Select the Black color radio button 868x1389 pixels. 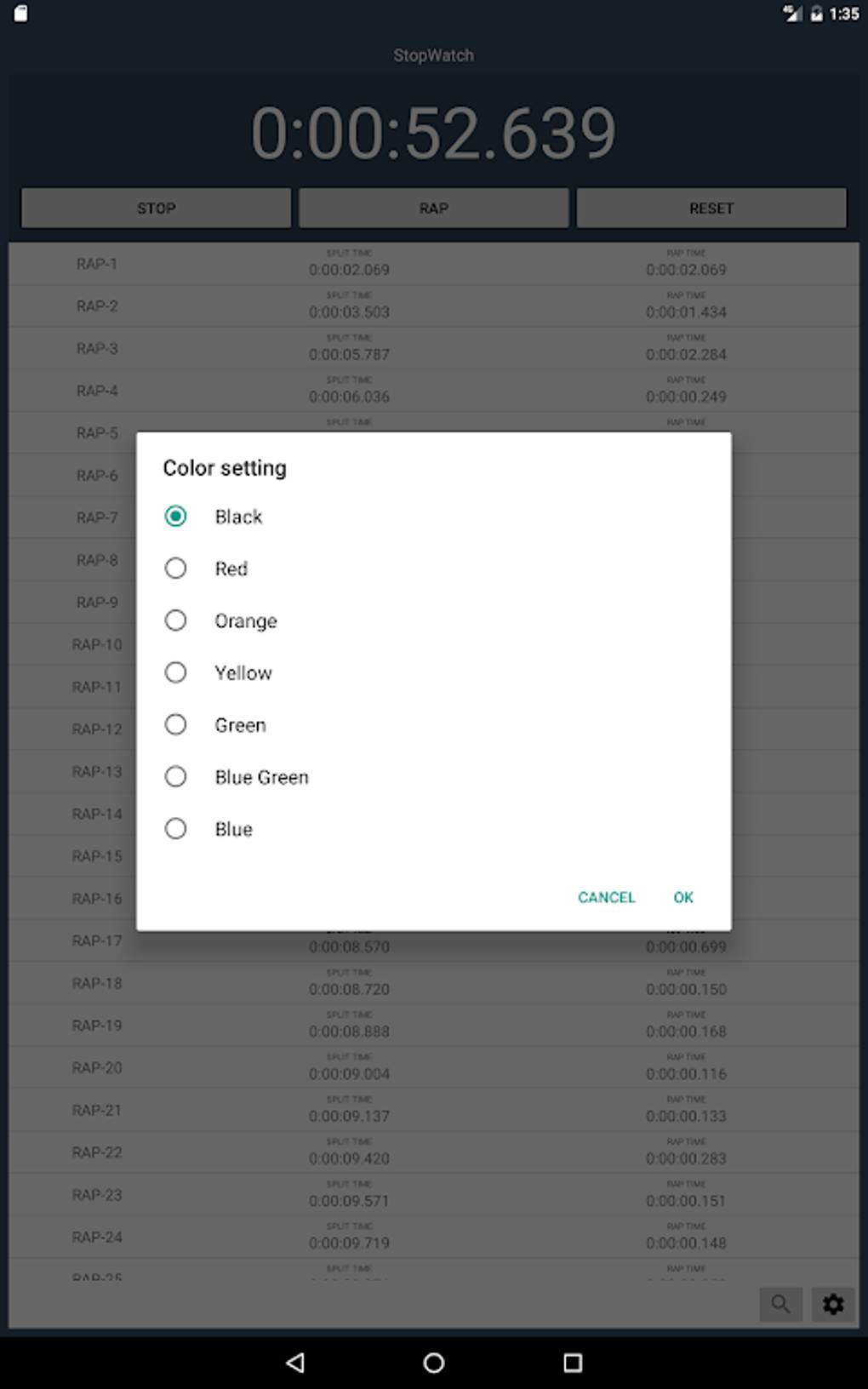coord(176,517)
